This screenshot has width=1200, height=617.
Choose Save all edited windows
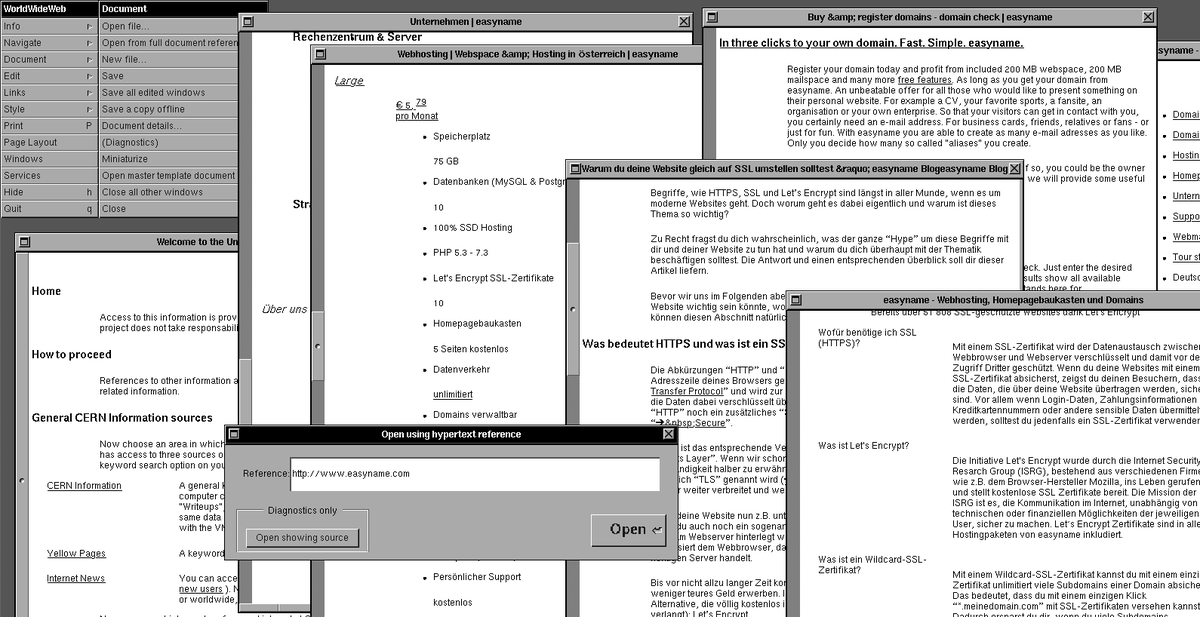click(x=168, y=93)
